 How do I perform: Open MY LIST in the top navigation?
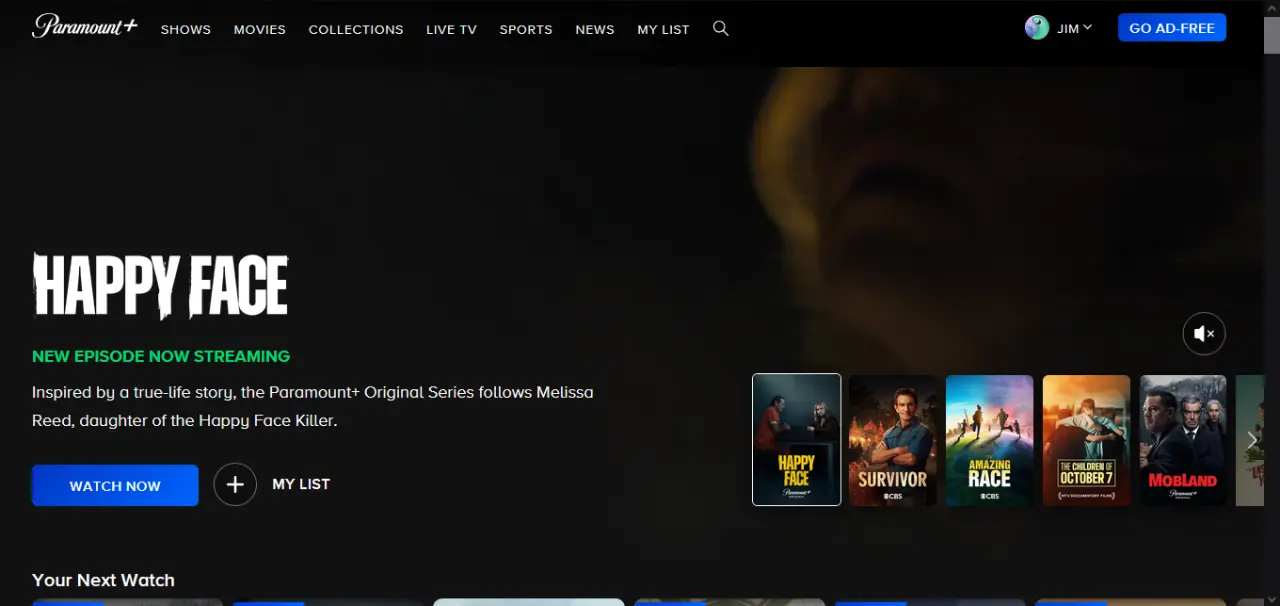click(x=663, y=29)
